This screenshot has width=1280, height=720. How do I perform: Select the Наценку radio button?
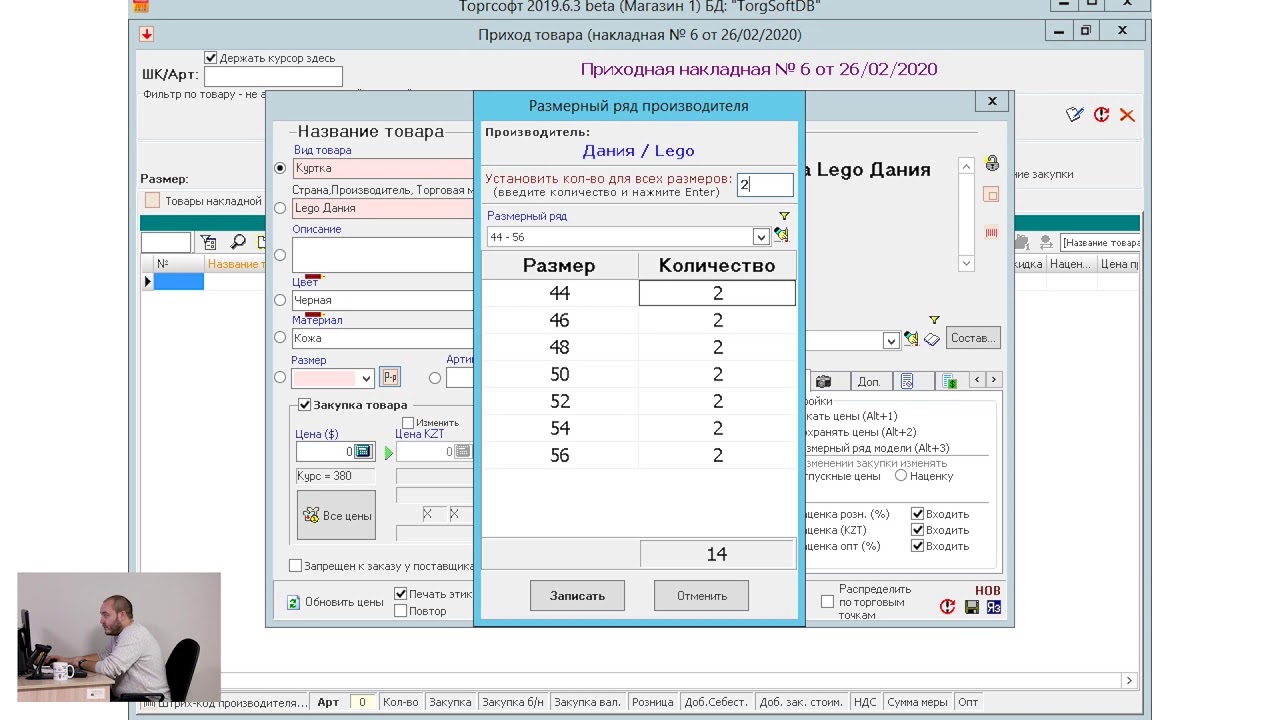tap(901, 476)
